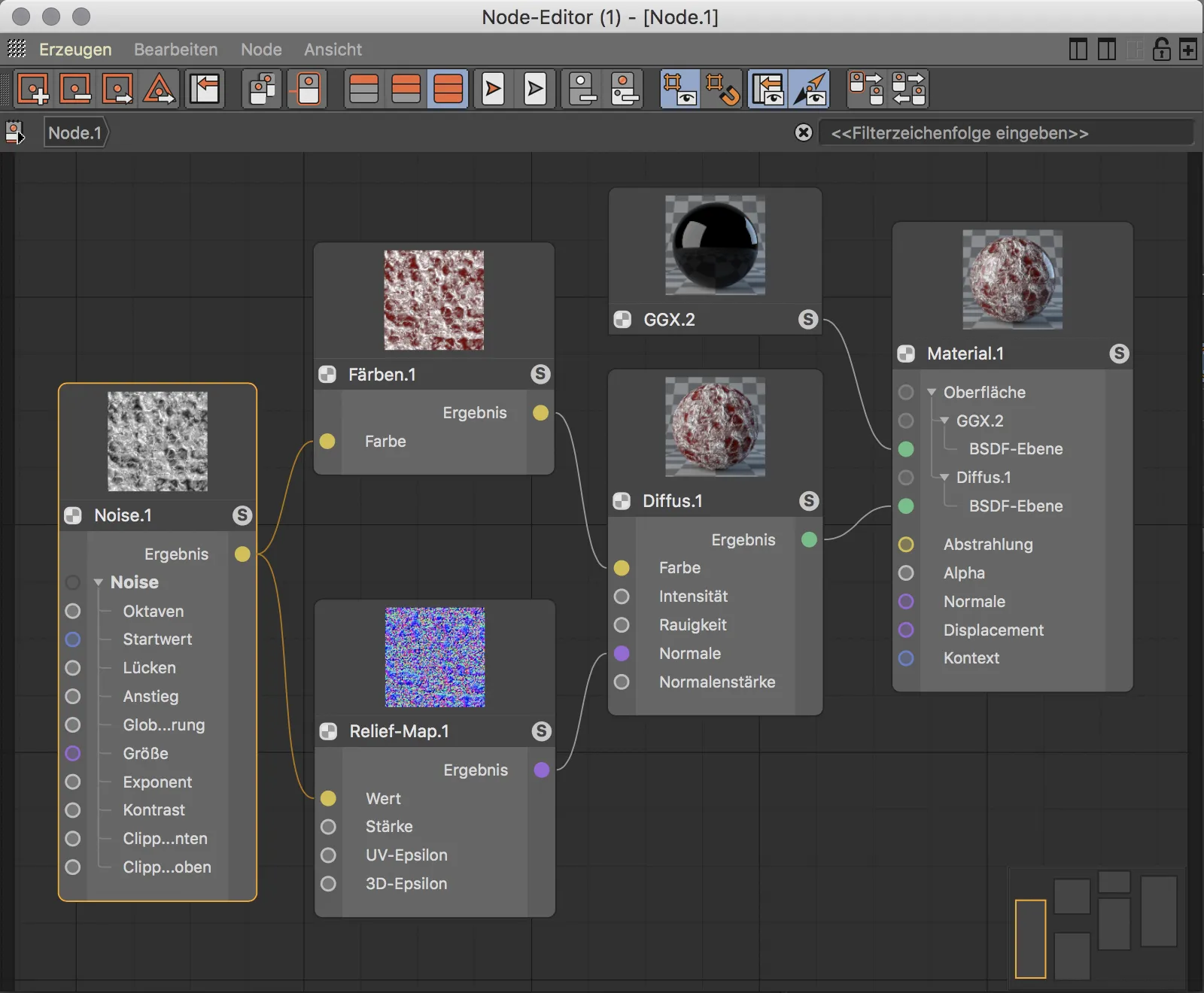Show nodes with connected ports layout

click(406, 89)
